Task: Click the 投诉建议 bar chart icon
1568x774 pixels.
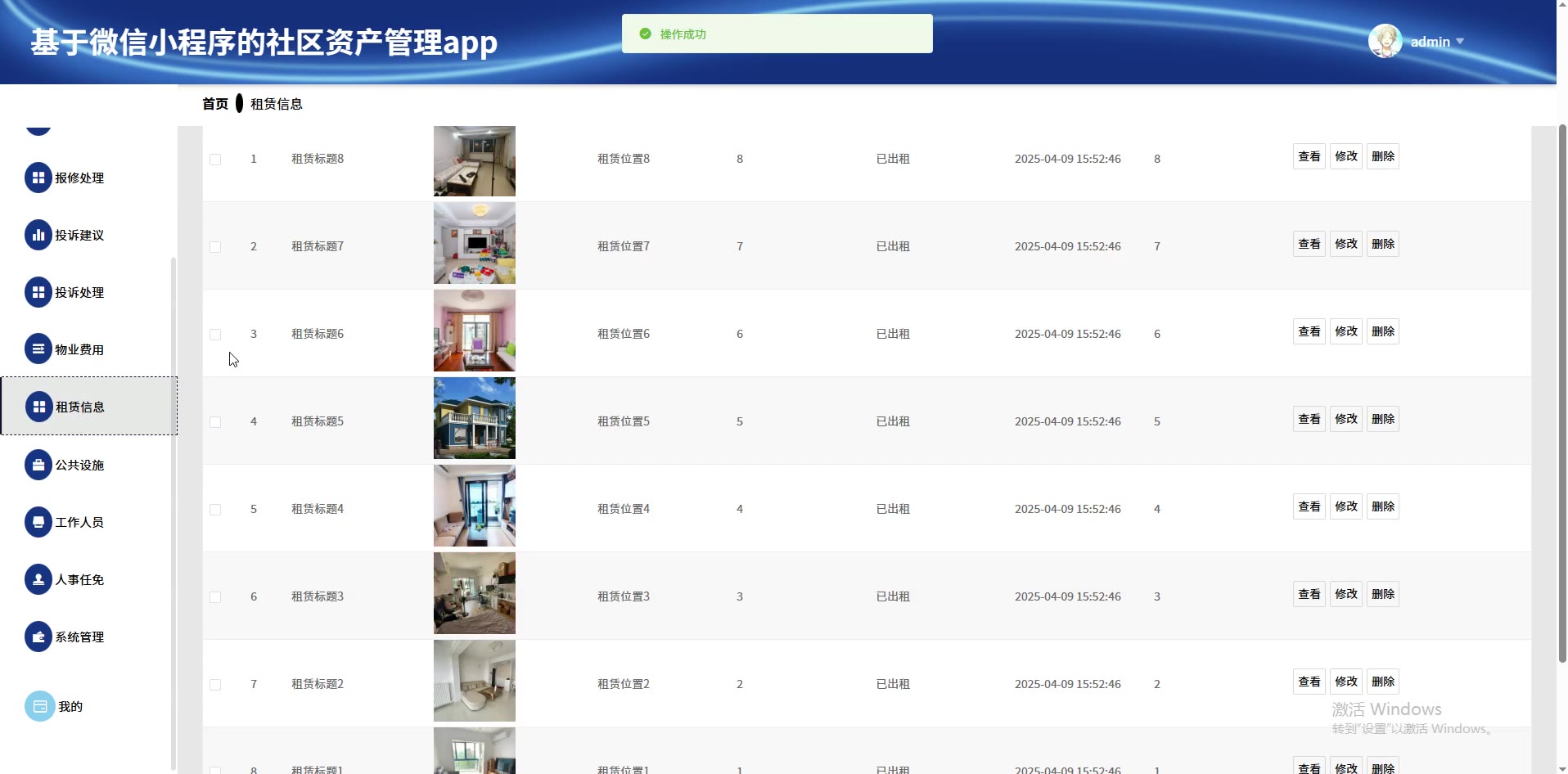Action: coord(38,235)
